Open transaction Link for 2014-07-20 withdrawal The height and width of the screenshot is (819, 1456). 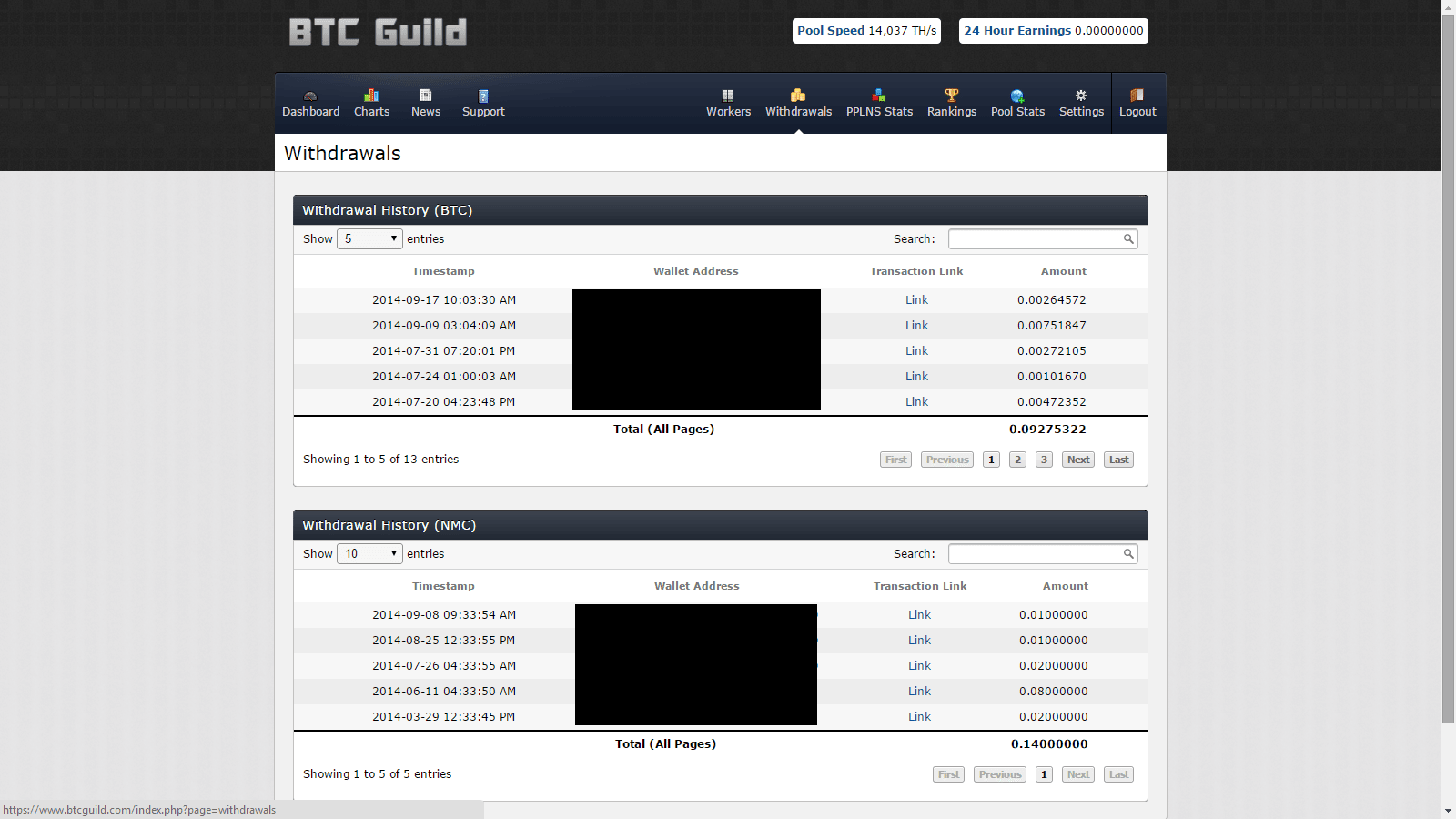[x=916, y=402]
